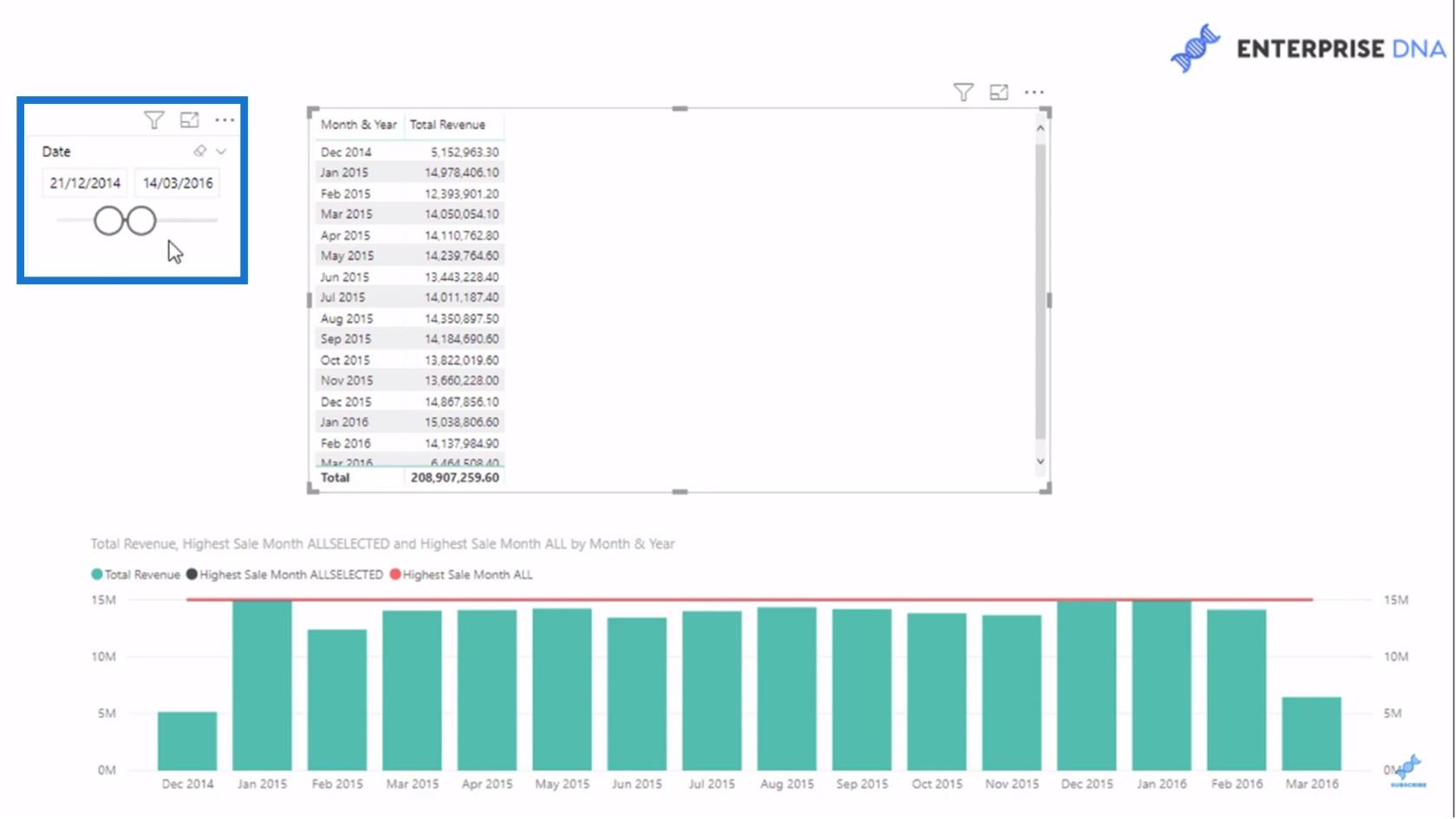This screenshot has width=1456, height=819.
Task: Click the Oct 2015 axis label
Action: [x=937, y=783]
